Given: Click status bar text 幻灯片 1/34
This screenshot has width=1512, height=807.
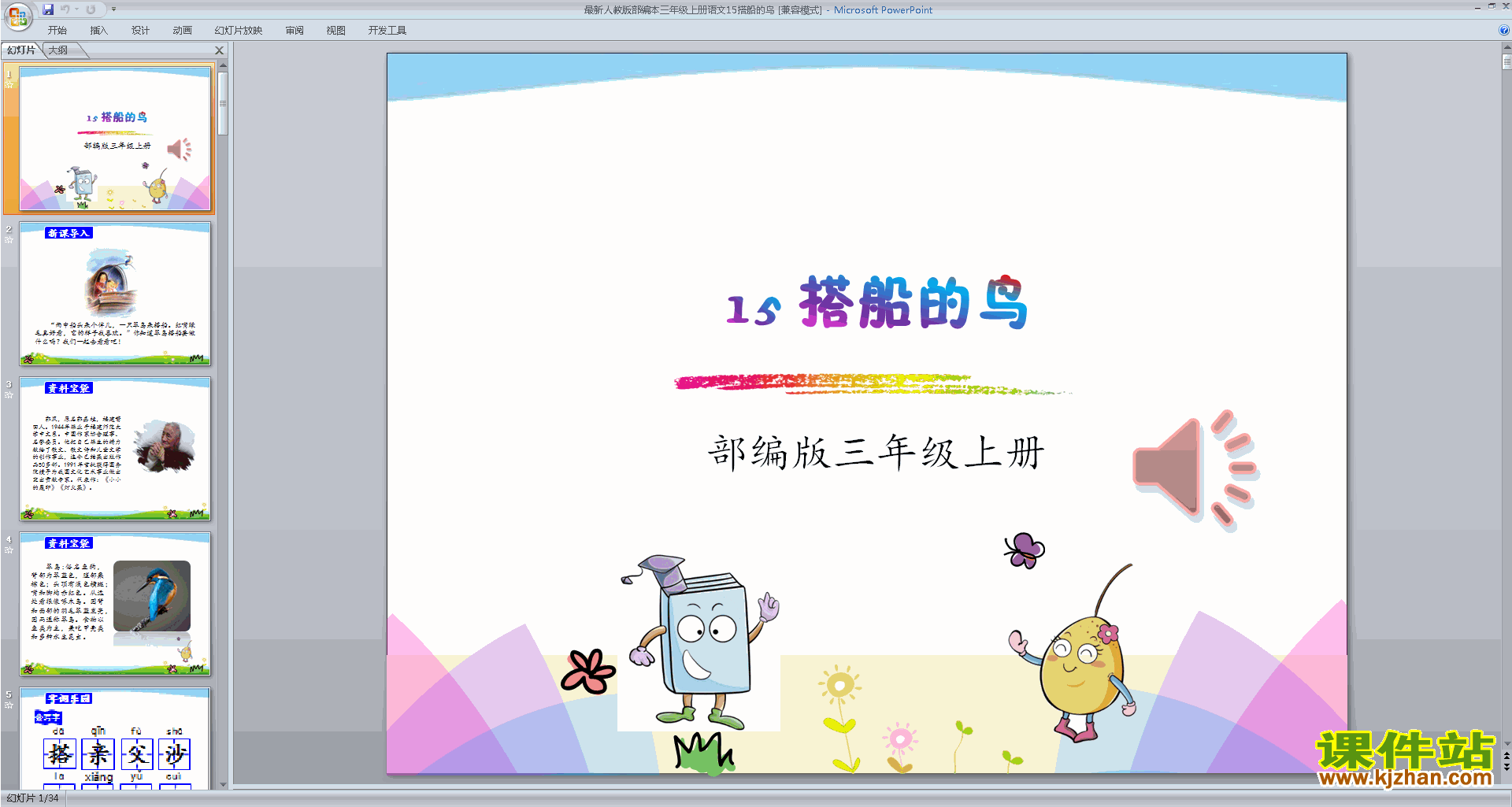Looking at the screenshot, I should tap(33, 798).
